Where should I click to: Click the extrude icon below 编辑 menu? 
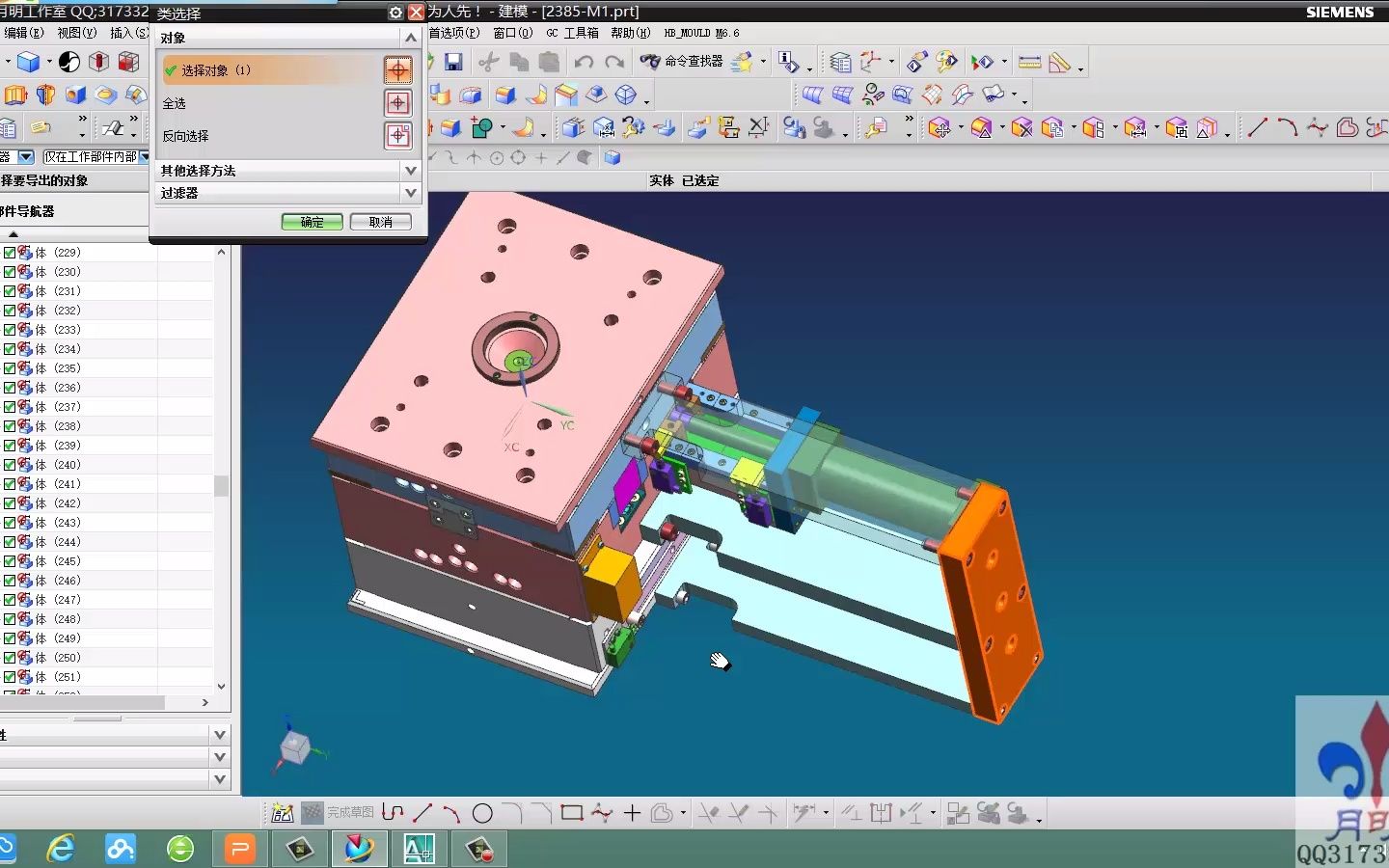[15, 95]
